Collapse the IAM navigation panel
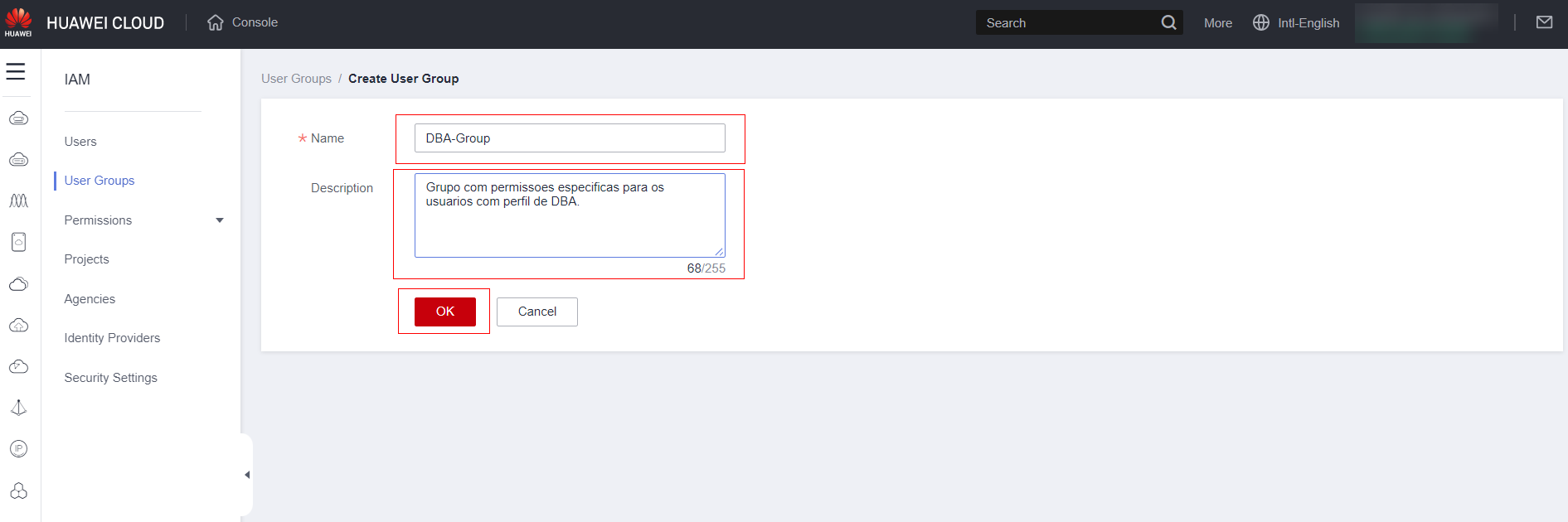 [x=246, y=475]
